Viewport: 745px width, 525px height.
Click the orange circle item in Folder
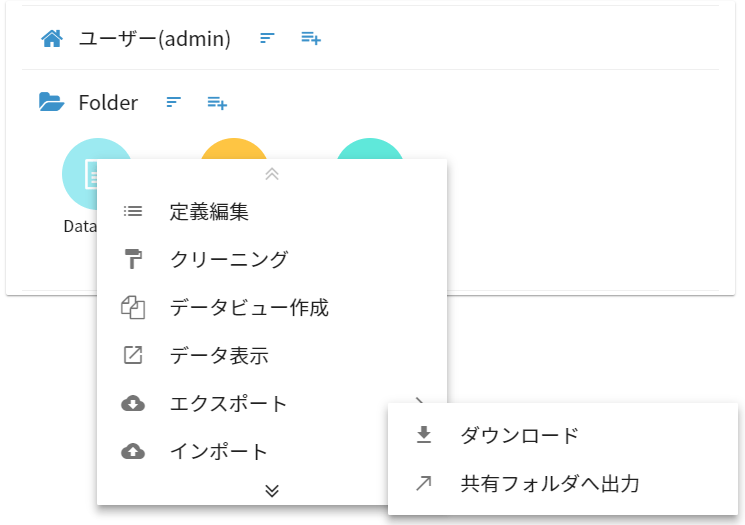pyautogui.click(x=234, y=149)
